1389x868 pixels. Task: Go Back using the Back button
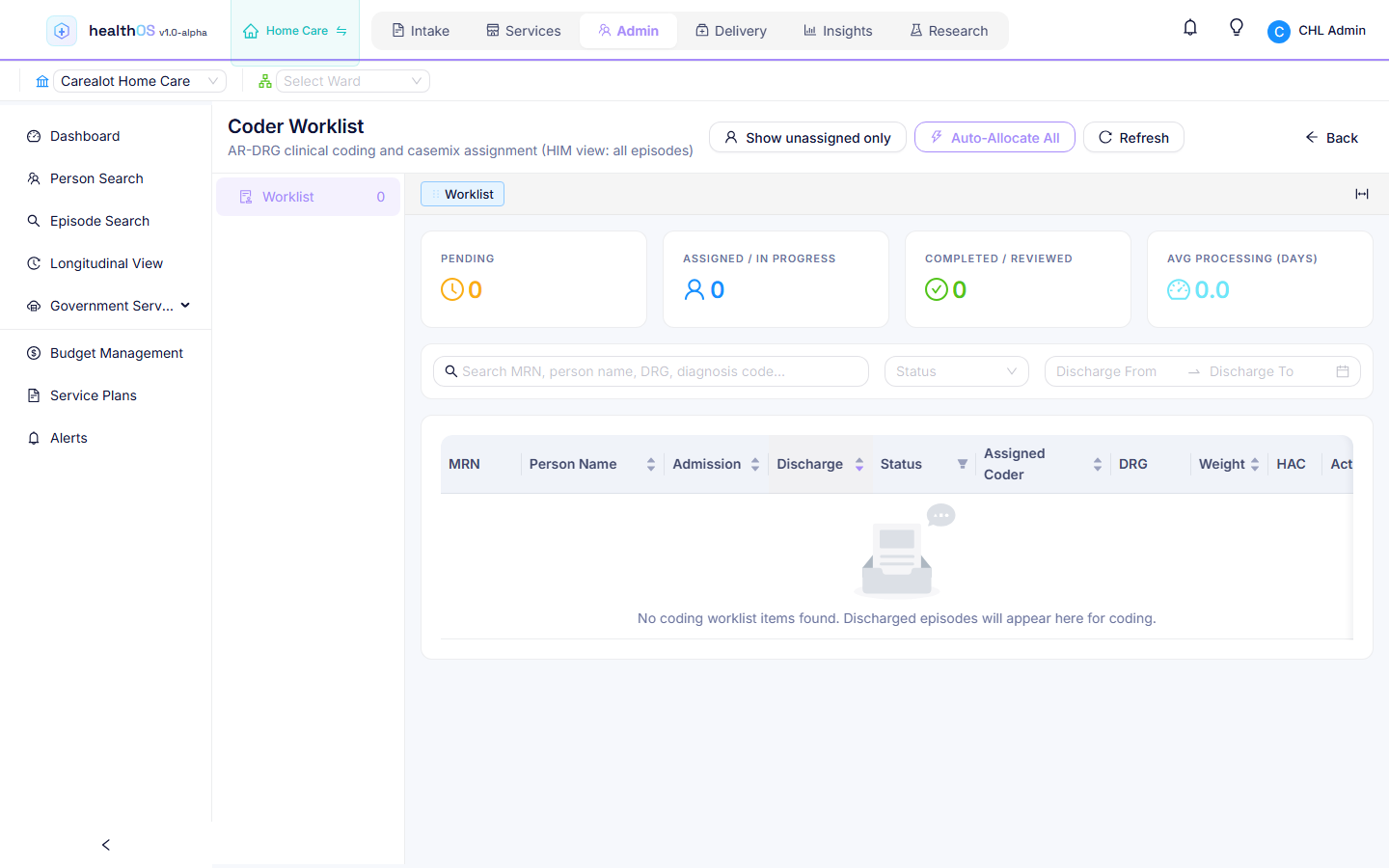click(1331, 137)
